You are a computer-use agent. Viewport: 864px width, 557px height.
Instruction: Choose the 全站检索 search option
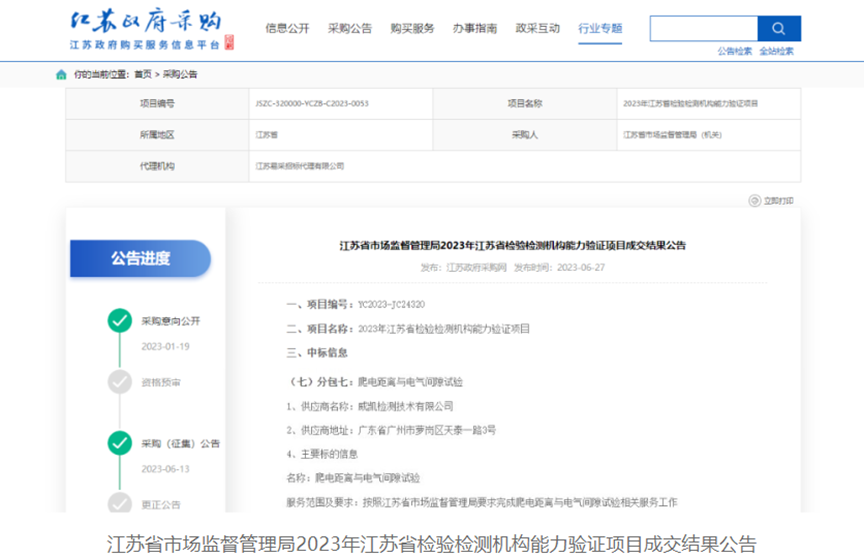coord(776,51)
